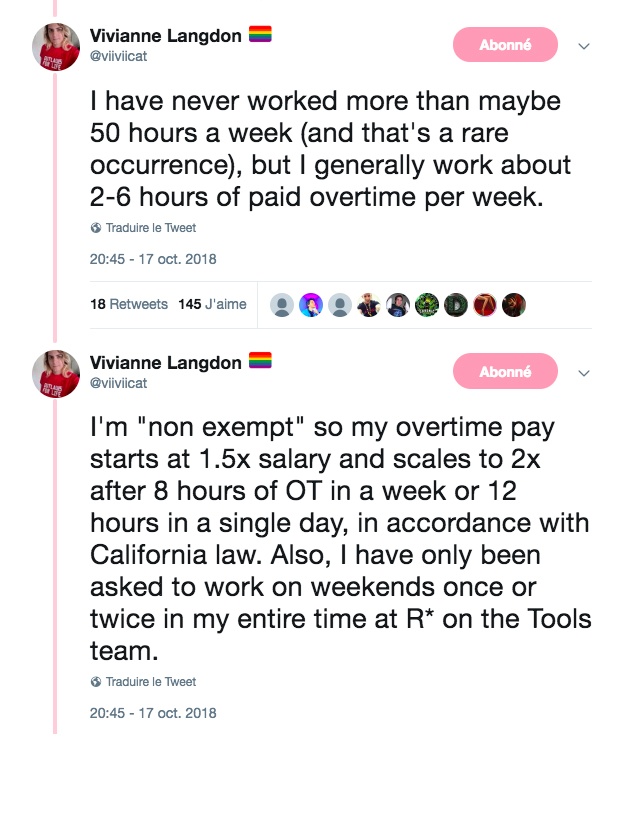View the 18 Retweets list

point(128,304)
